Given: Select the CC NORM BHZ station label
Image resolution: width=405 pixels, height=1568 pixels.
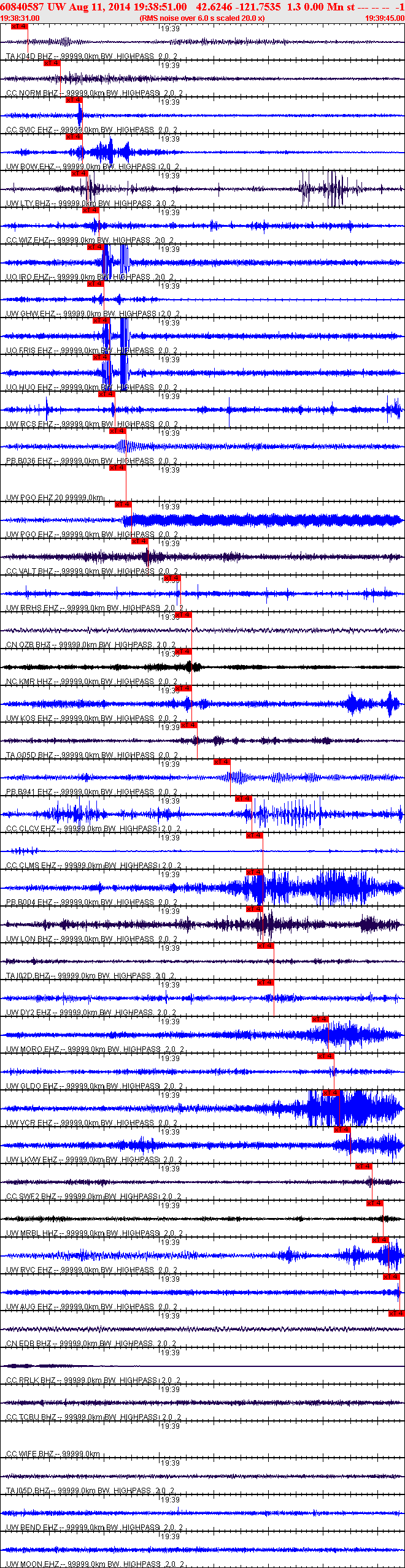Looking at the screenshot, I should [x=94, y=93].
